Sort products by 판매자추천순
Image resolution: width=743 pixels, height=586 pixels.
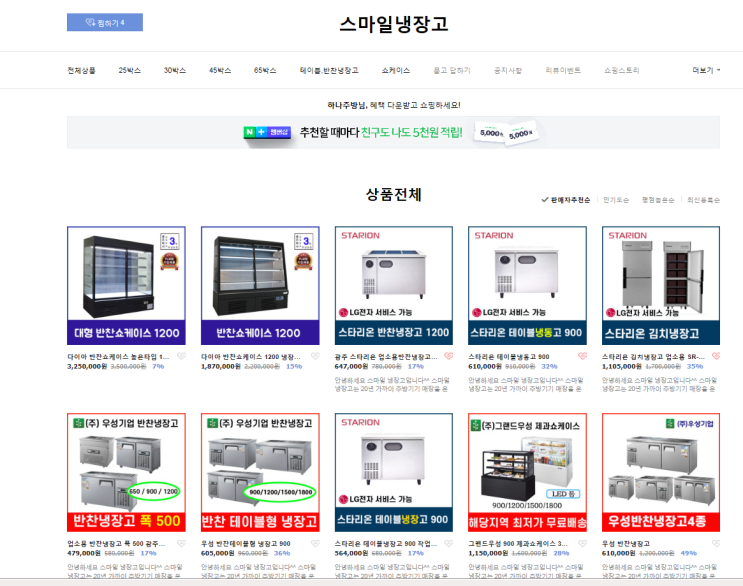[566, 200]
